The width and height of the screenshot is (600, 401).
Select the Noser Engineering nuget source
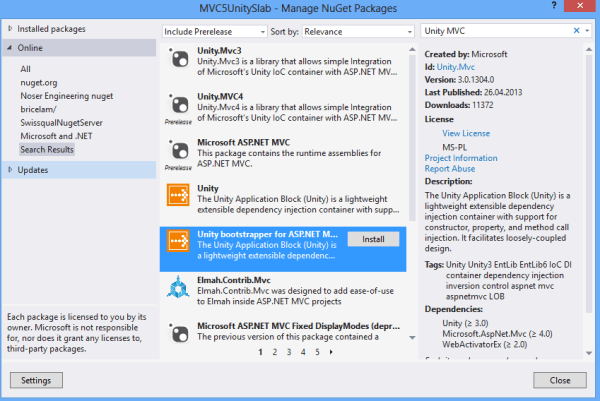pyautogui.click(x=67, y=96)
